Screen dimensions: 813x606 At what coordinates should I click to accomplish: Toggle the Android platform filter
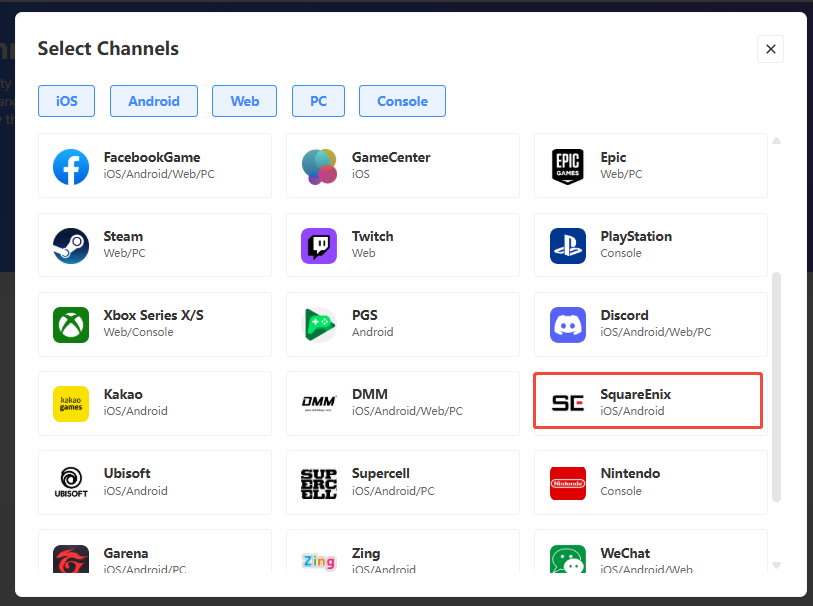point(154,101)
